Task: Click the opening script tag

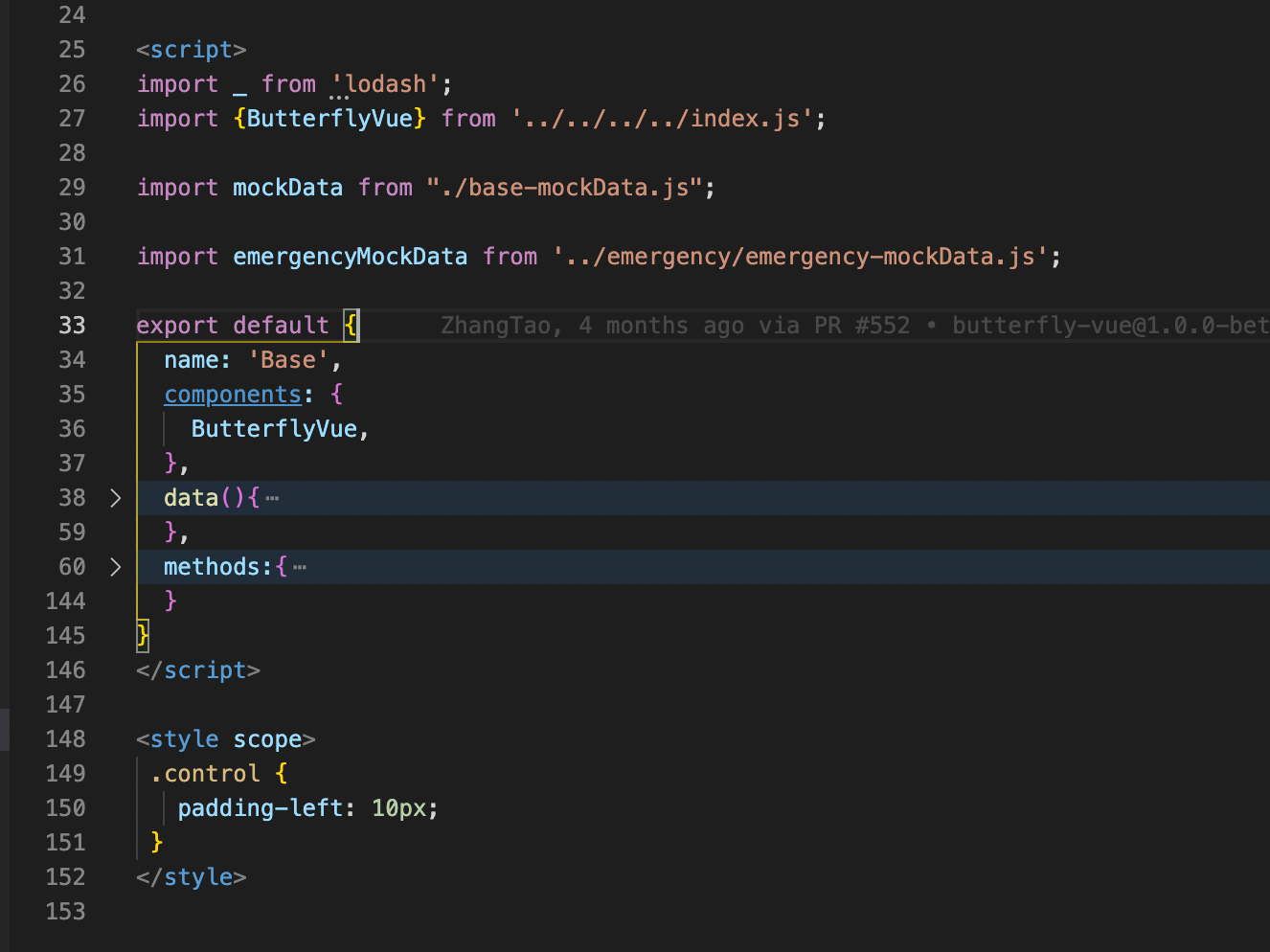Action: [x=192, y=50]
